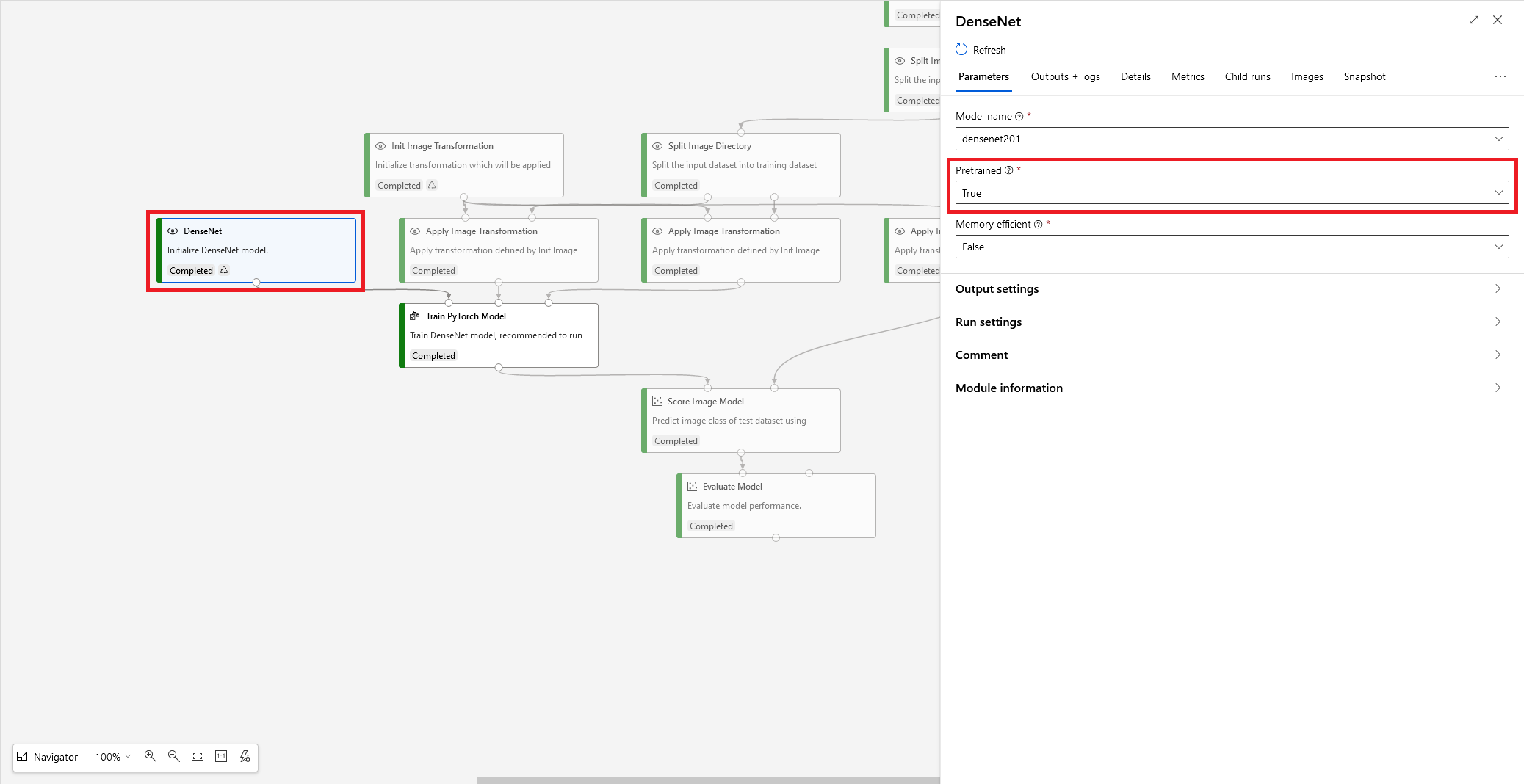The width and height of the screenshot is (1524, 784).
Task: Expand the Module information section
Action: point(1009,388)
